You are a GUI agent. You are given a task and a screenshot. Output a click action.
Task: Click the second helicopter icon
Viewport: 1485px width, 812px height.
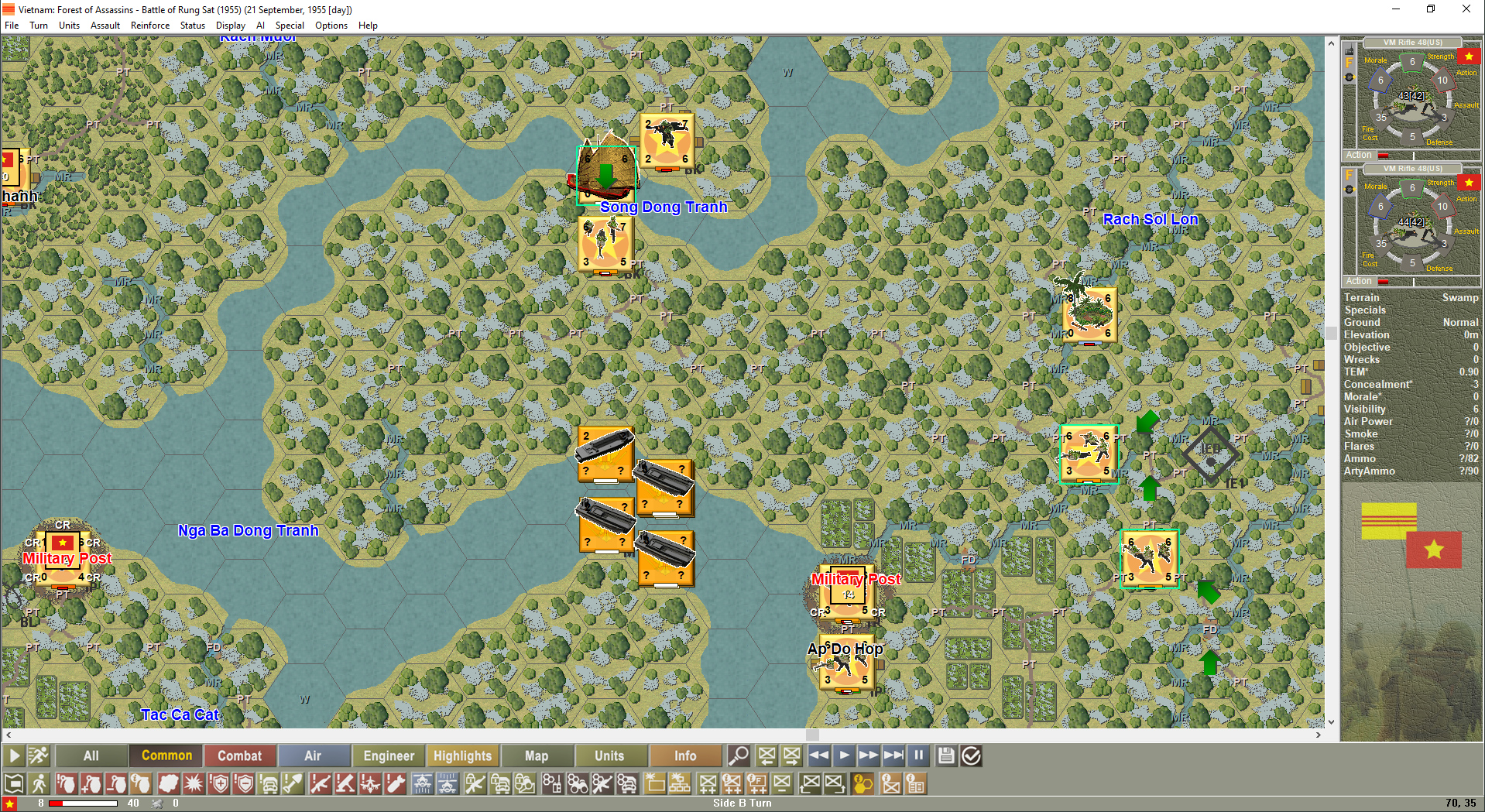448,784
